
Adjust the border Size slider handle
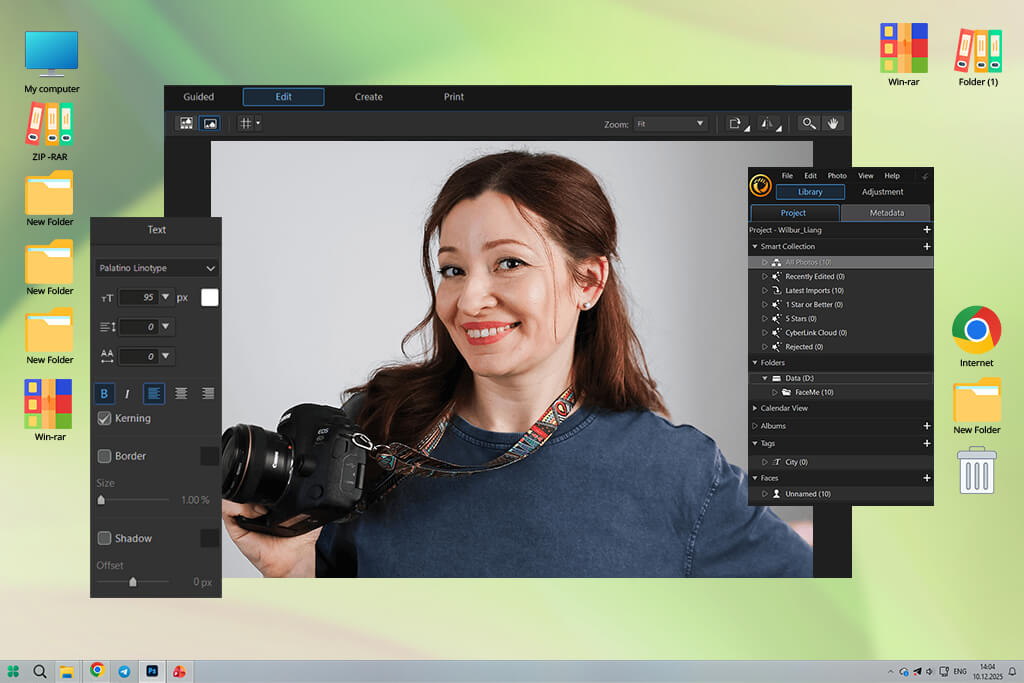point(101,500)
